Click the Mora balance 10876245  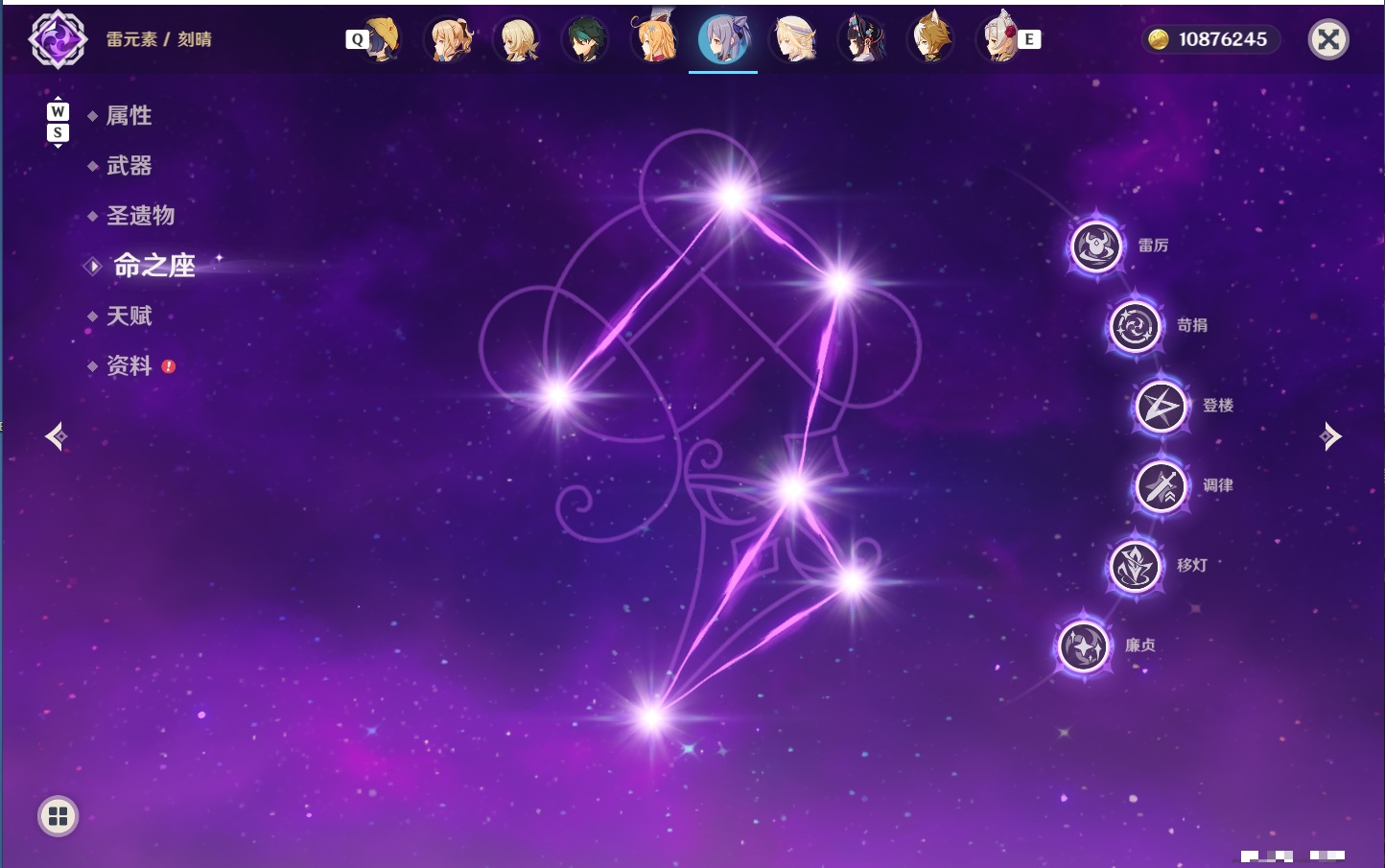[1223, 39]
